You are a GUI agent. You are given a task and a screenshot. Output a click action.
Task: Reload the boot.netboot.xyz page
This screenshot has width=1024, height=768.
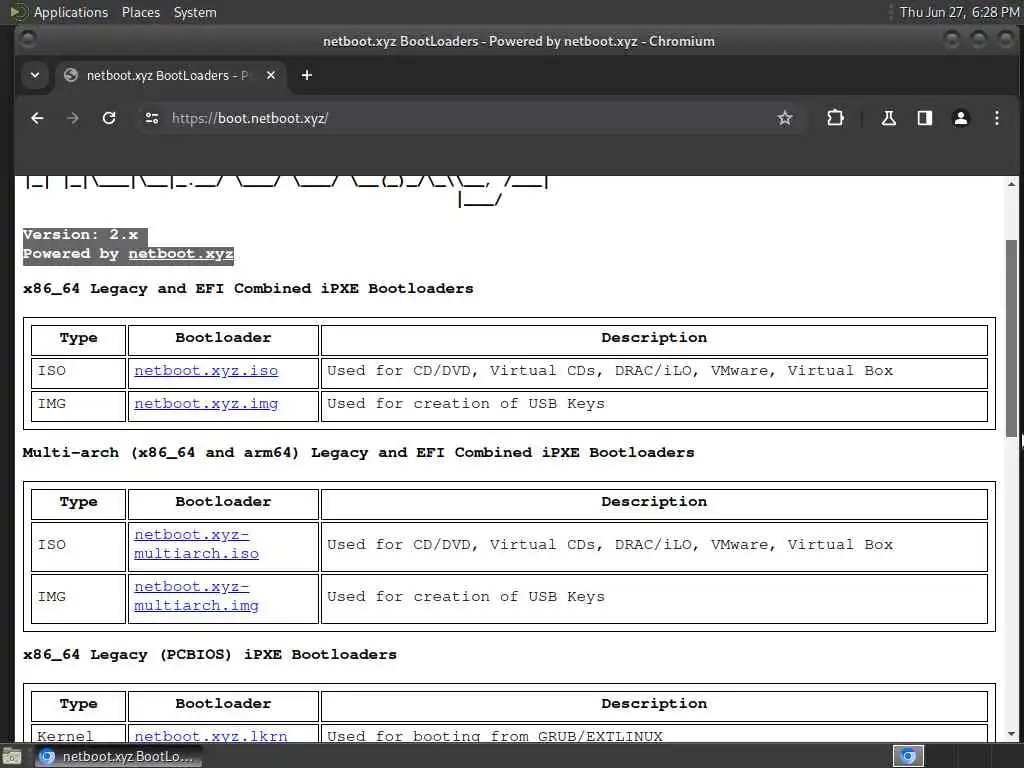[x=109, y=118]
